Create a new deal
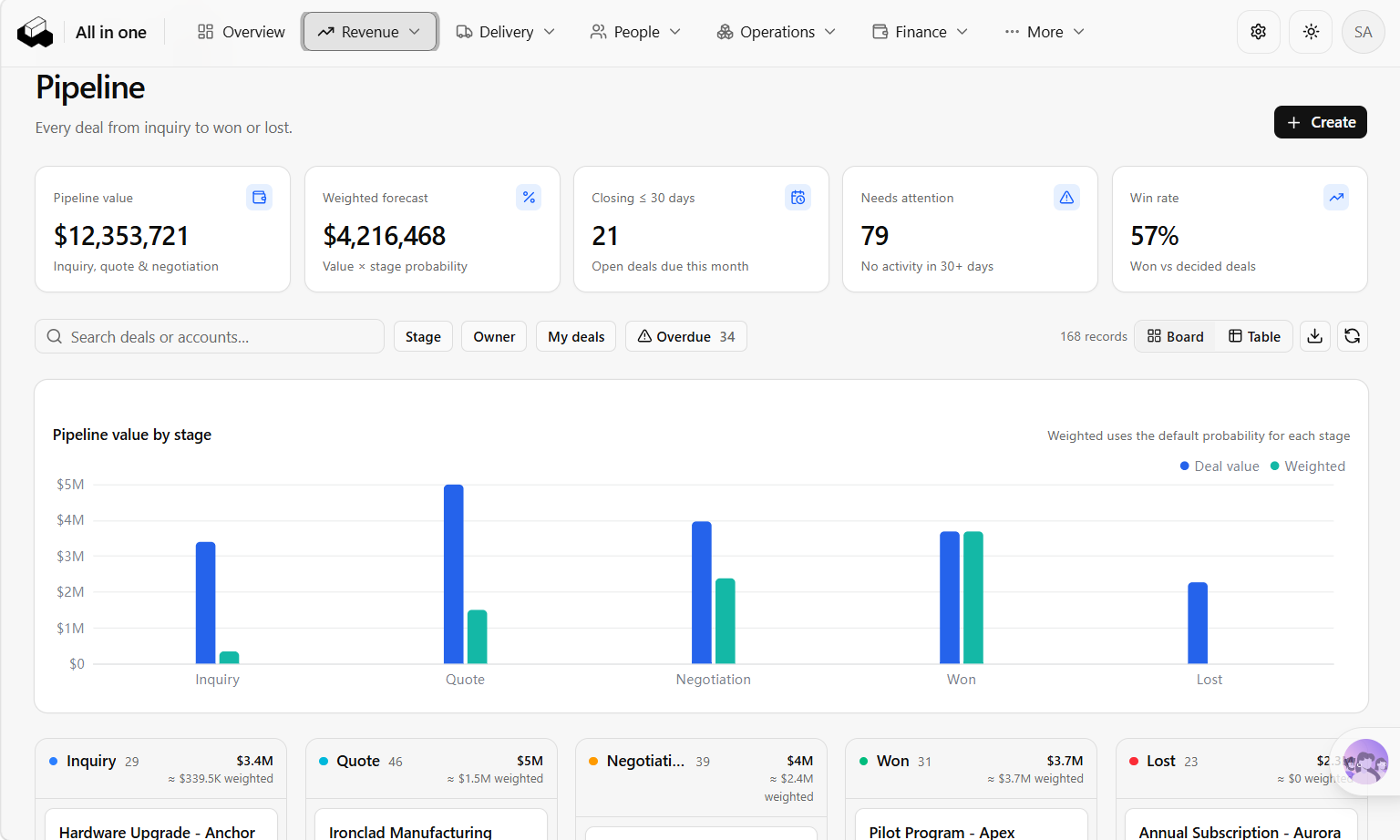Viewport: 1400px width, 840px height. click(x=1321, y=122)
